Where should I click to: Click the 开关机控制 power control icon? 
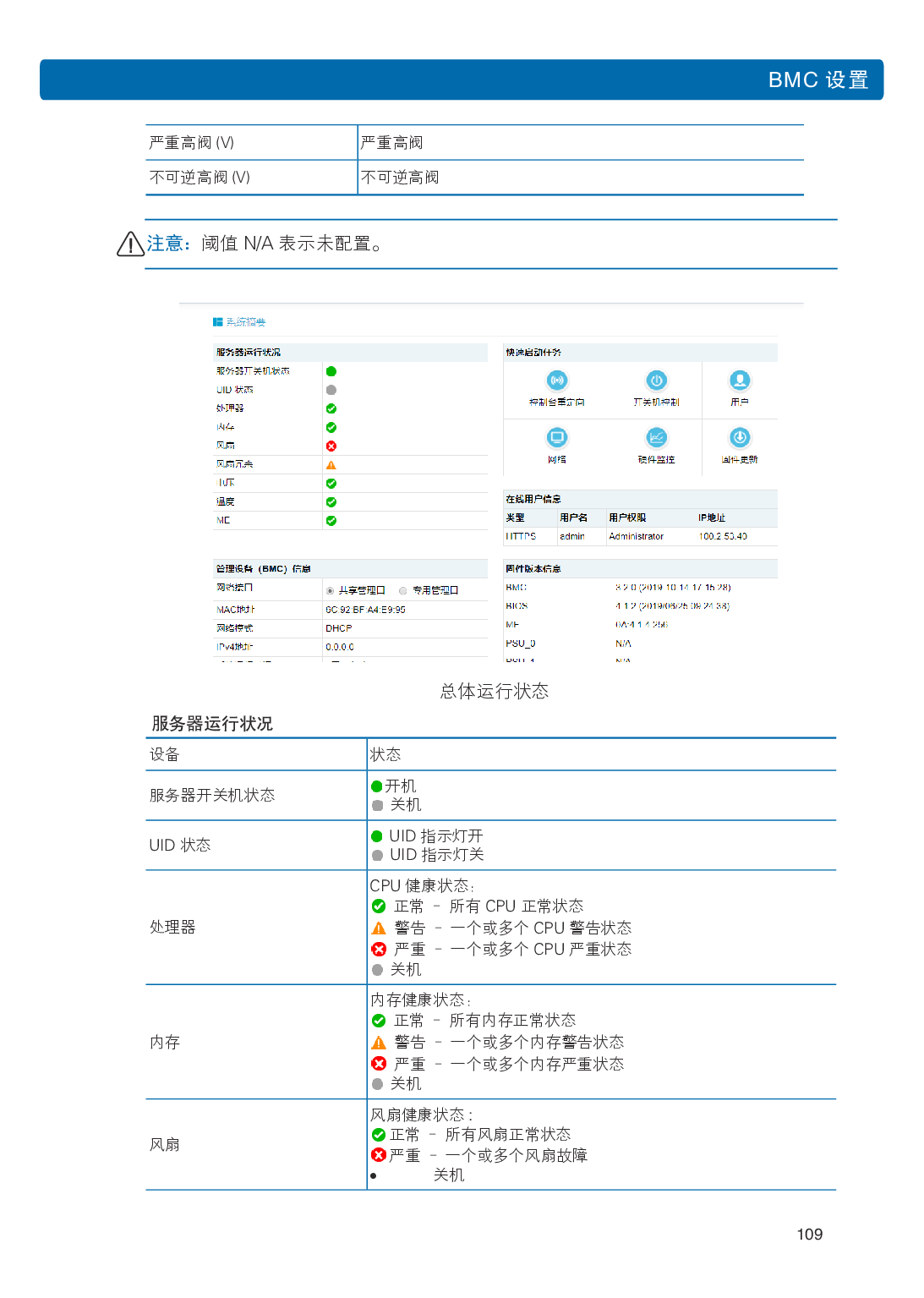(656, 381)
